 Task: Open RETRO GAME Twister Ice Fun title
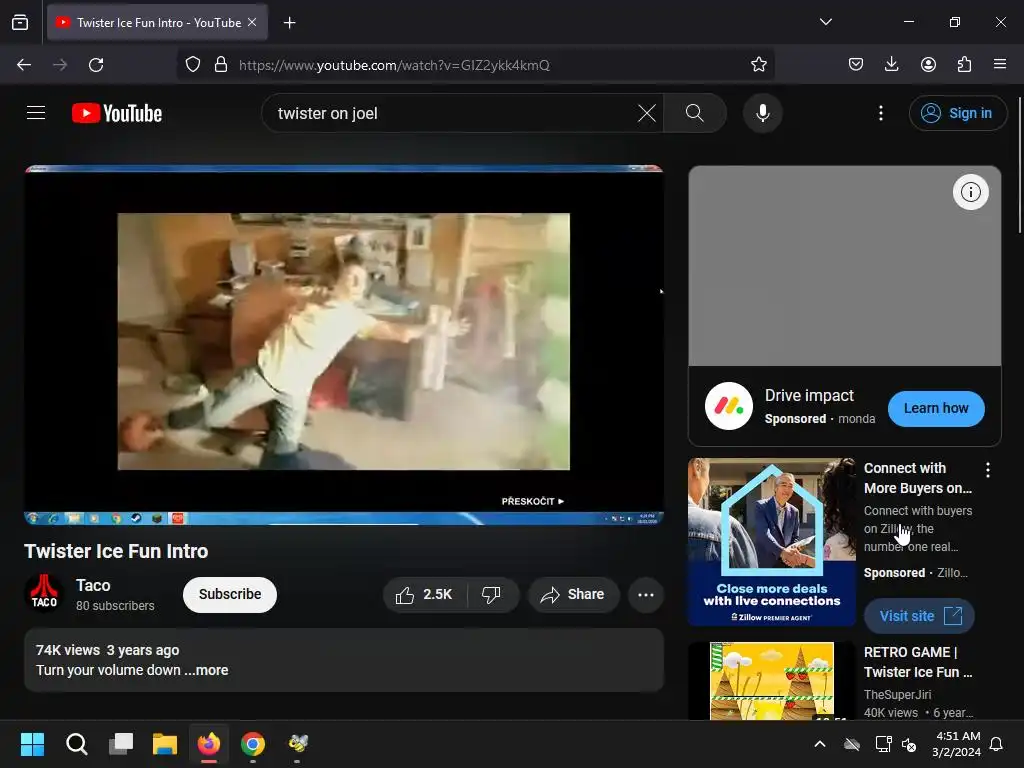click(x=918, y=662)
